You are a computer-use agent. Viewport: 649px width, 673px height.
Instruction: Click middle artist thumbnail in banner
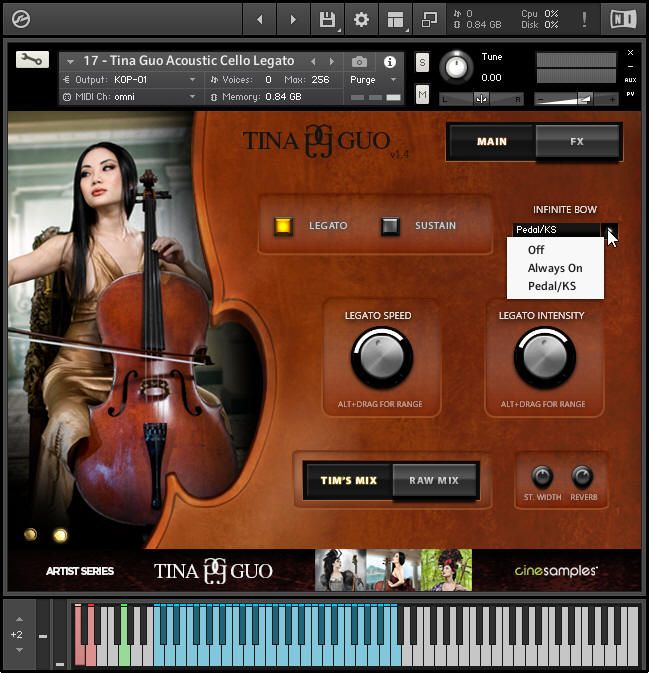point(393,570)
